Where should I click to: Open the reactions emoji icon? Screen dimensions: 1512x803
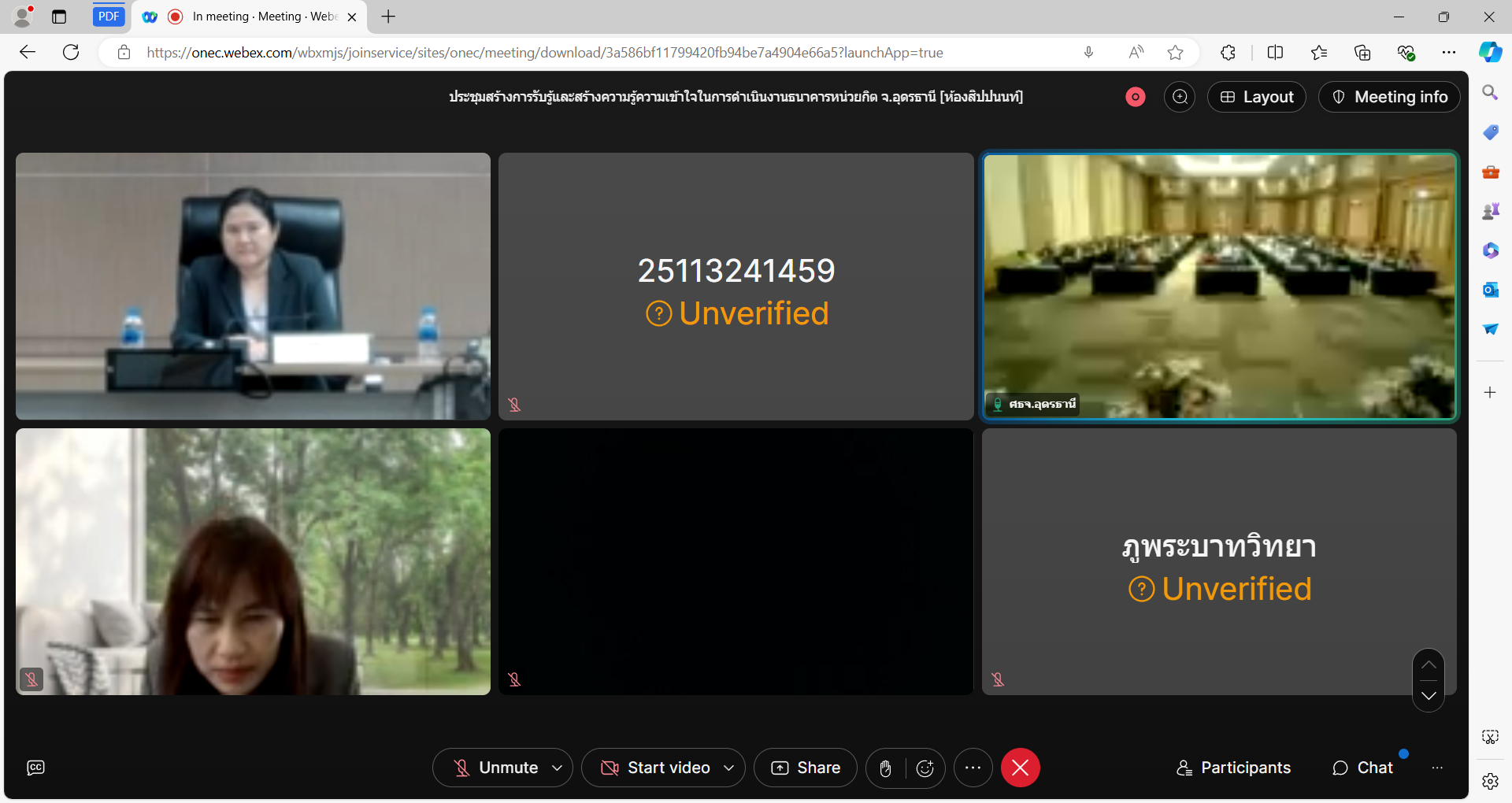point(925,768)
